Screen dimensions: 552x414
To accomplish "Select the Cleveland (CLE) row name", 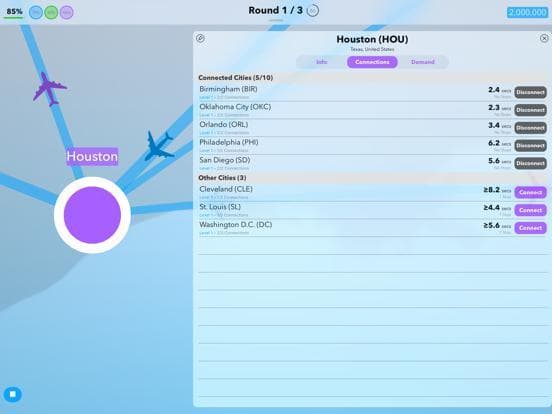I will pos(226,189).
